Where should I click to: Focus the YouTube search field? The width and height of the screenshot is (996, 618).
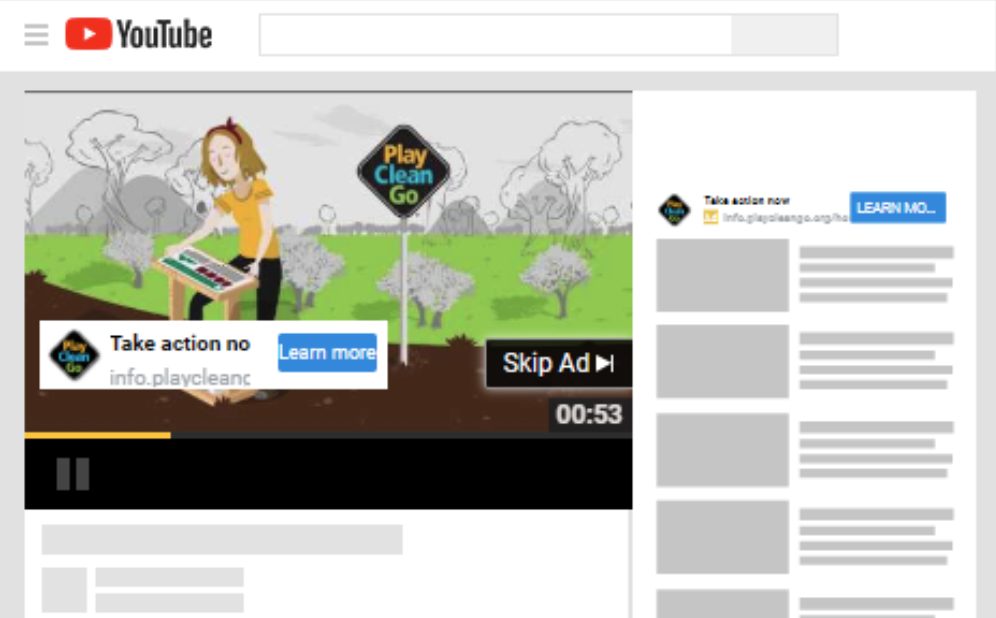click(495, 35)
